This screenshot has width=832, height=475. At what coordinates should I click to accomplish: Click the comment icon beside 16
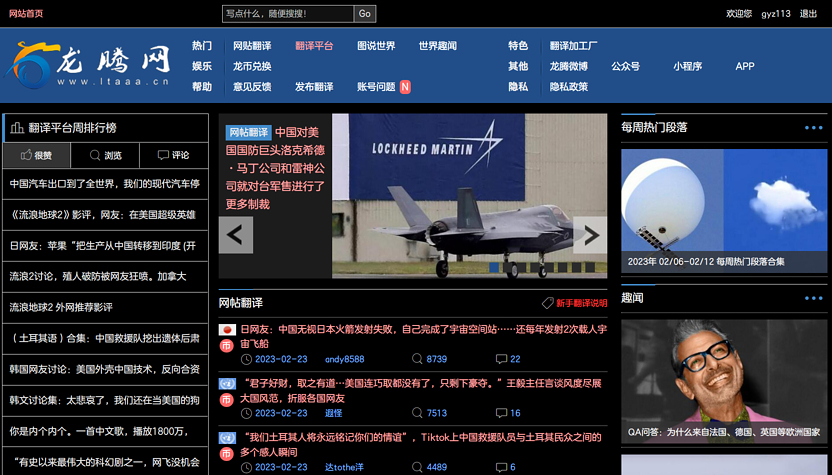[x=501, y=413]
